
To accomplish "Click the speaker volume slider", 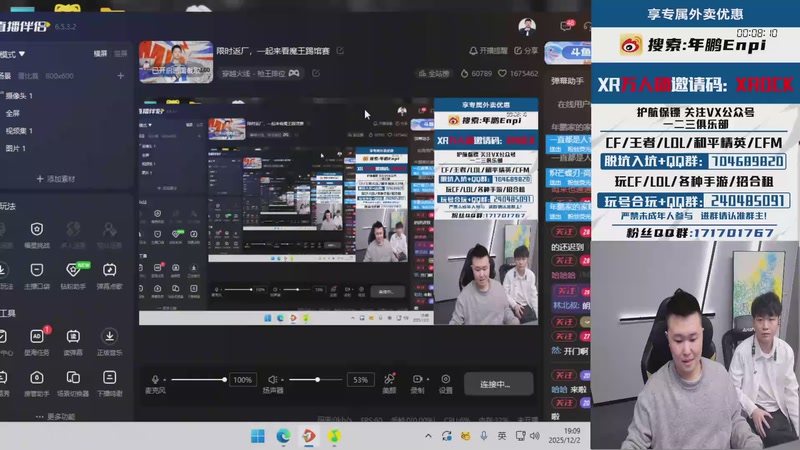I will pyautogui.click(x=316, y=380).
